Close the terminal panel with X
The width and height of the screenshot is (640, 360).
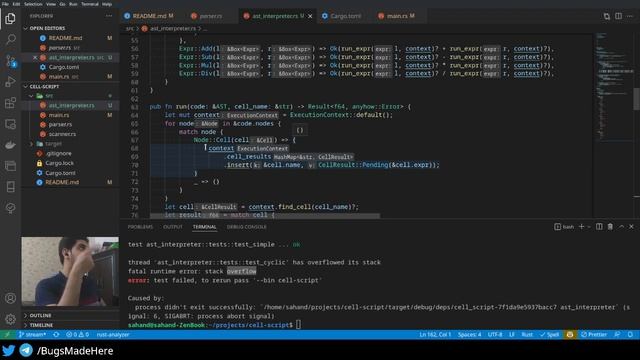click(631, 227)
